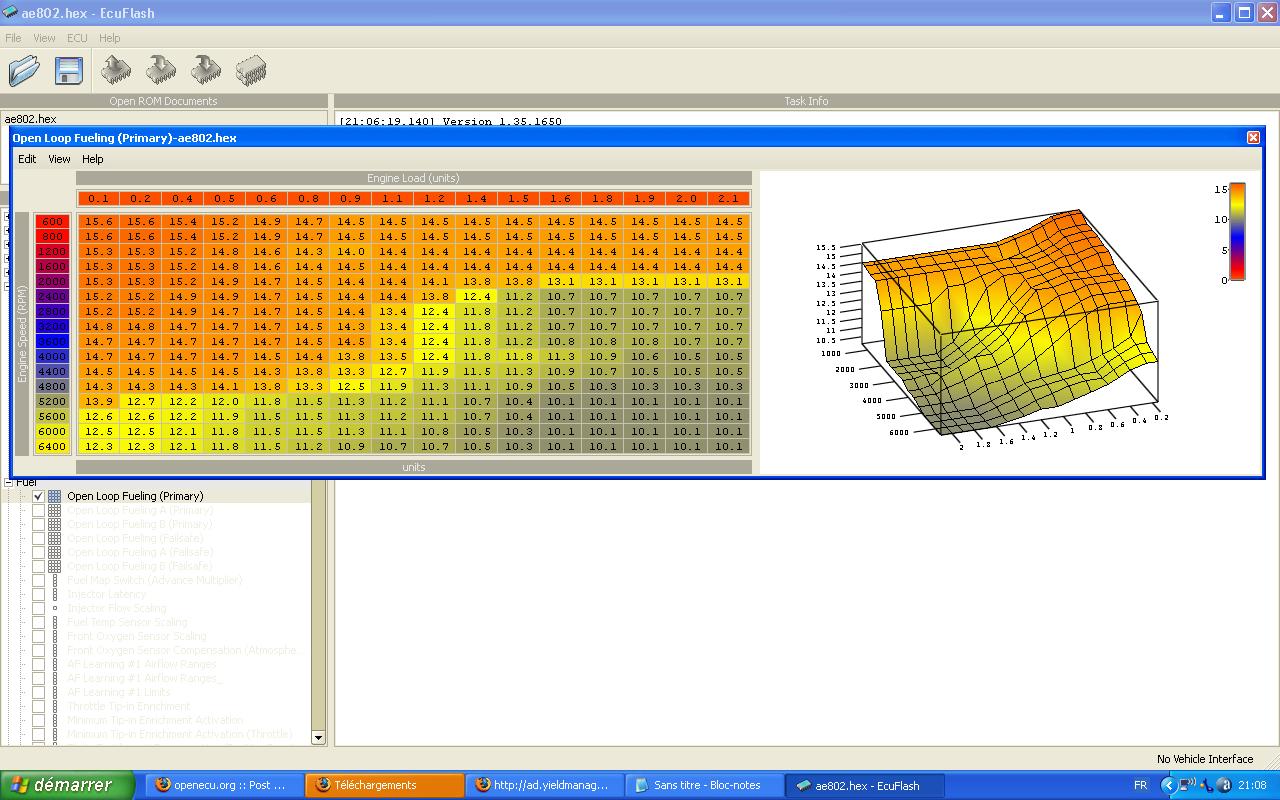Click the network connection tray icon
Viewport: 1280px width, 800px height.
(1188, 785)
